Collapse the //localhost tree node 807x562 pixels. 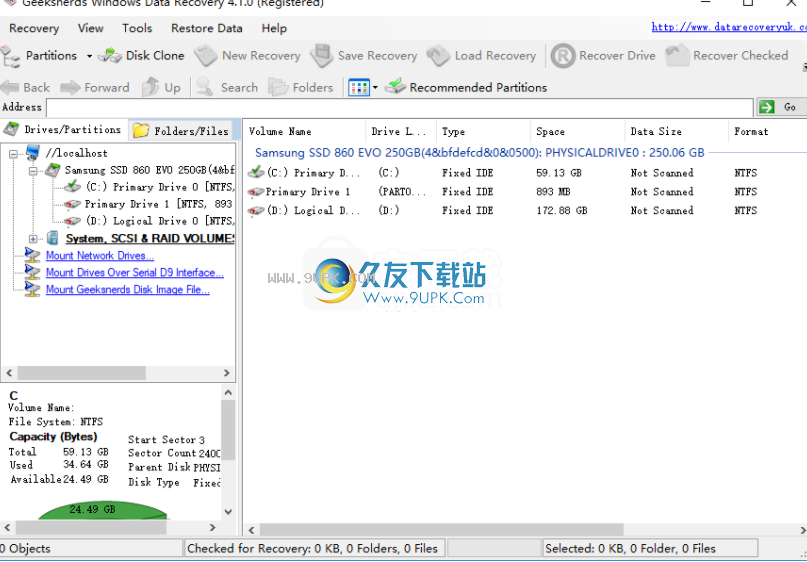(14, 153)
